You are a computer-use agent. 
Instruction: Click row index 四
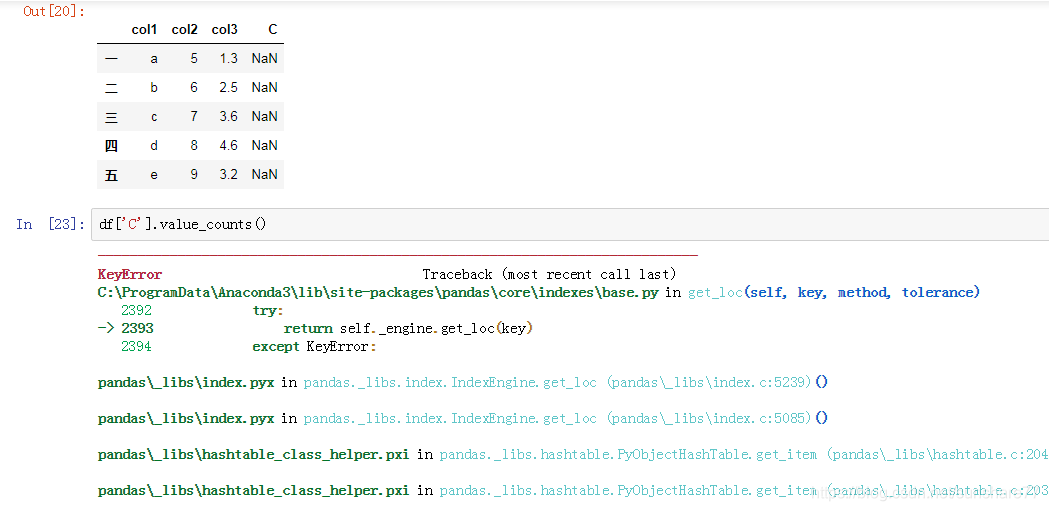tap(112, 145)
